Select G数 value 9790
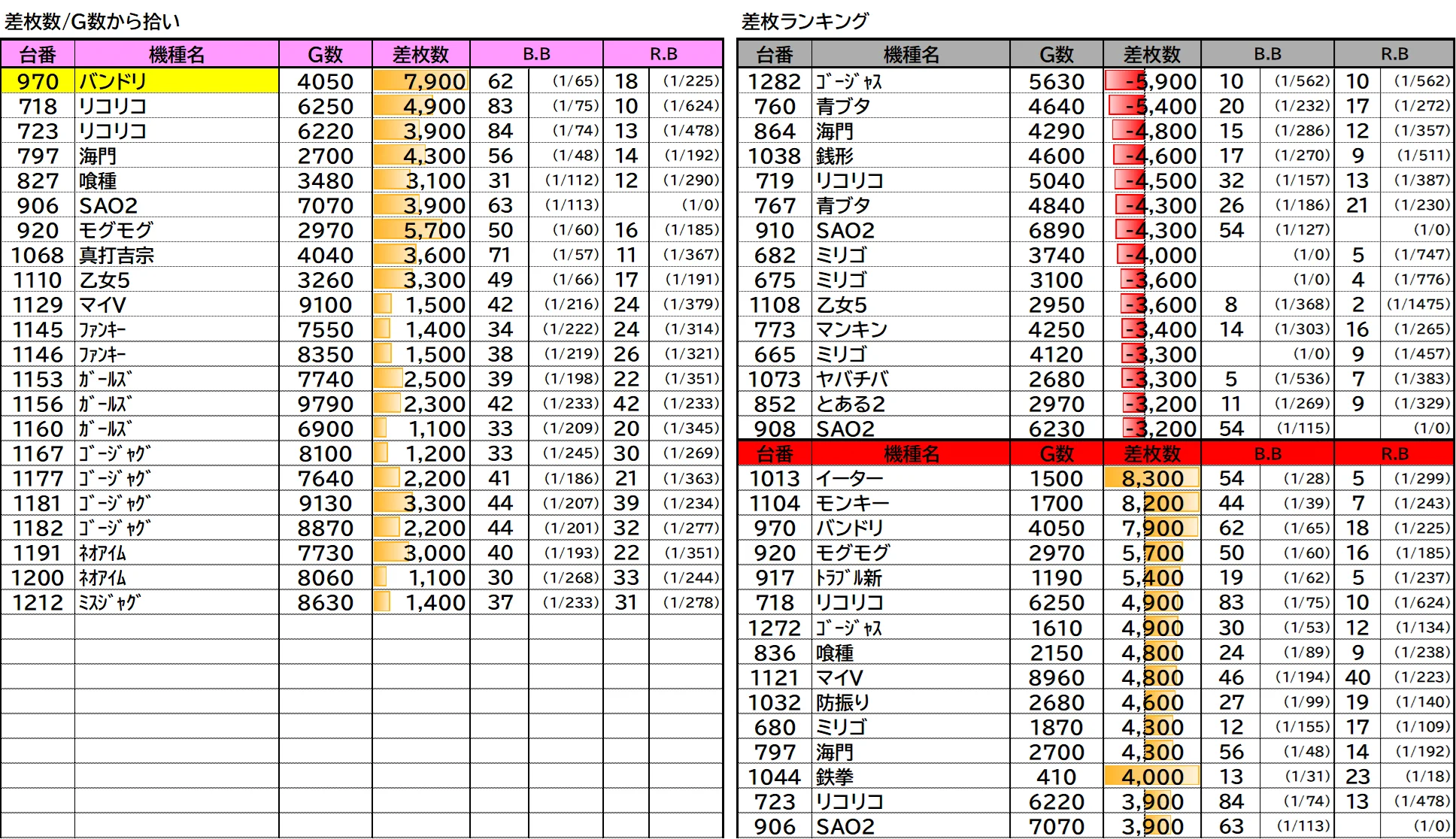1456x839 pixels. click(x=325, y=404)
